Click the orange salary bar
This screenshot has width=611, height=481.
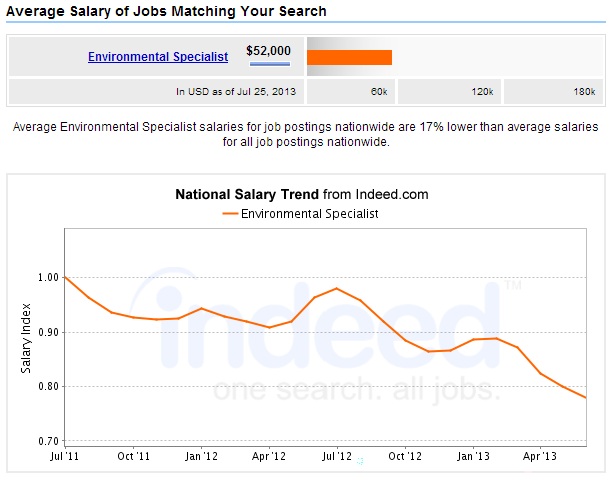tap(349, 57)
